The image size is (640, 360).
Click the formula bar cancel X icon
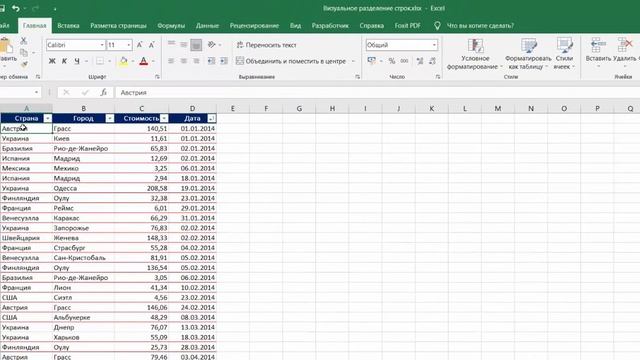point(66,93)
